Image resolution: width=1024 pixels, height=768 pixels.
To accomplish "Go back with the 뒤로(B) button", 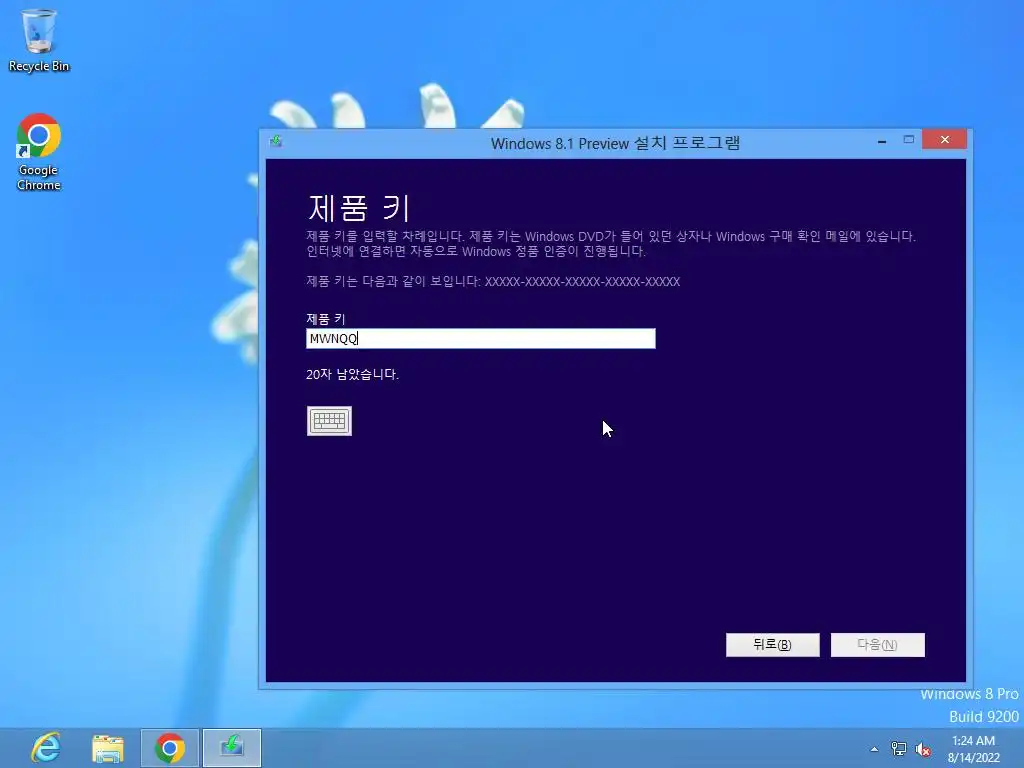I will (773, 645).
